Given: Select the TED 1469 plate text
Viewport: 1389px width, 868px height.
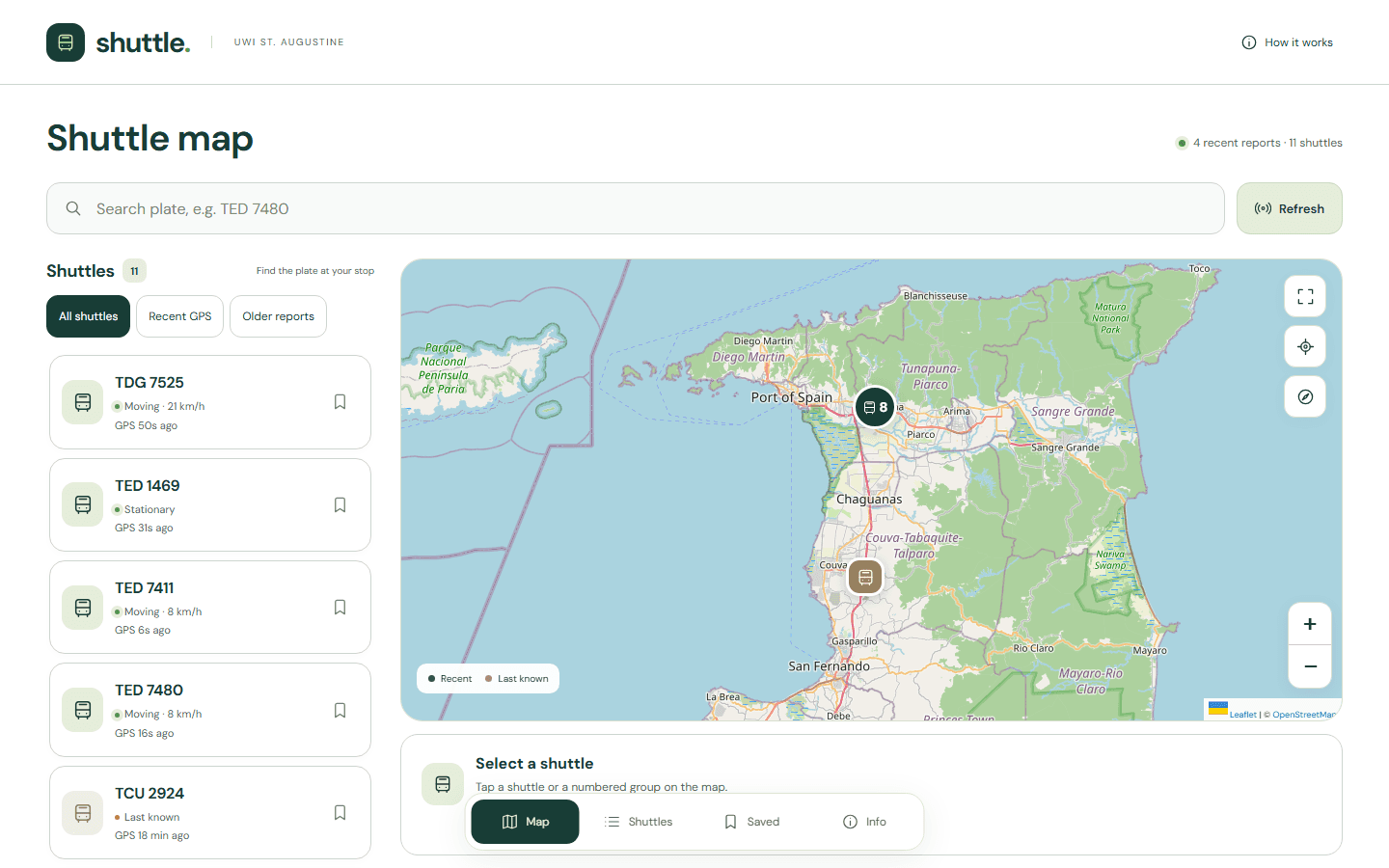Looking at the screenshot, I should [x=148, y=486].
